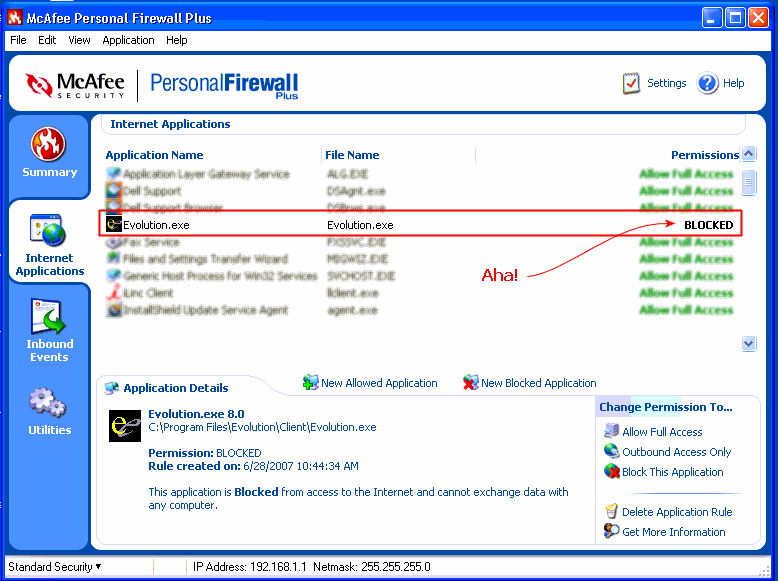Image resolution: width=778 pixels, height=581 pixels.
Task: Click Get More Information link
Action: point(673,532)
